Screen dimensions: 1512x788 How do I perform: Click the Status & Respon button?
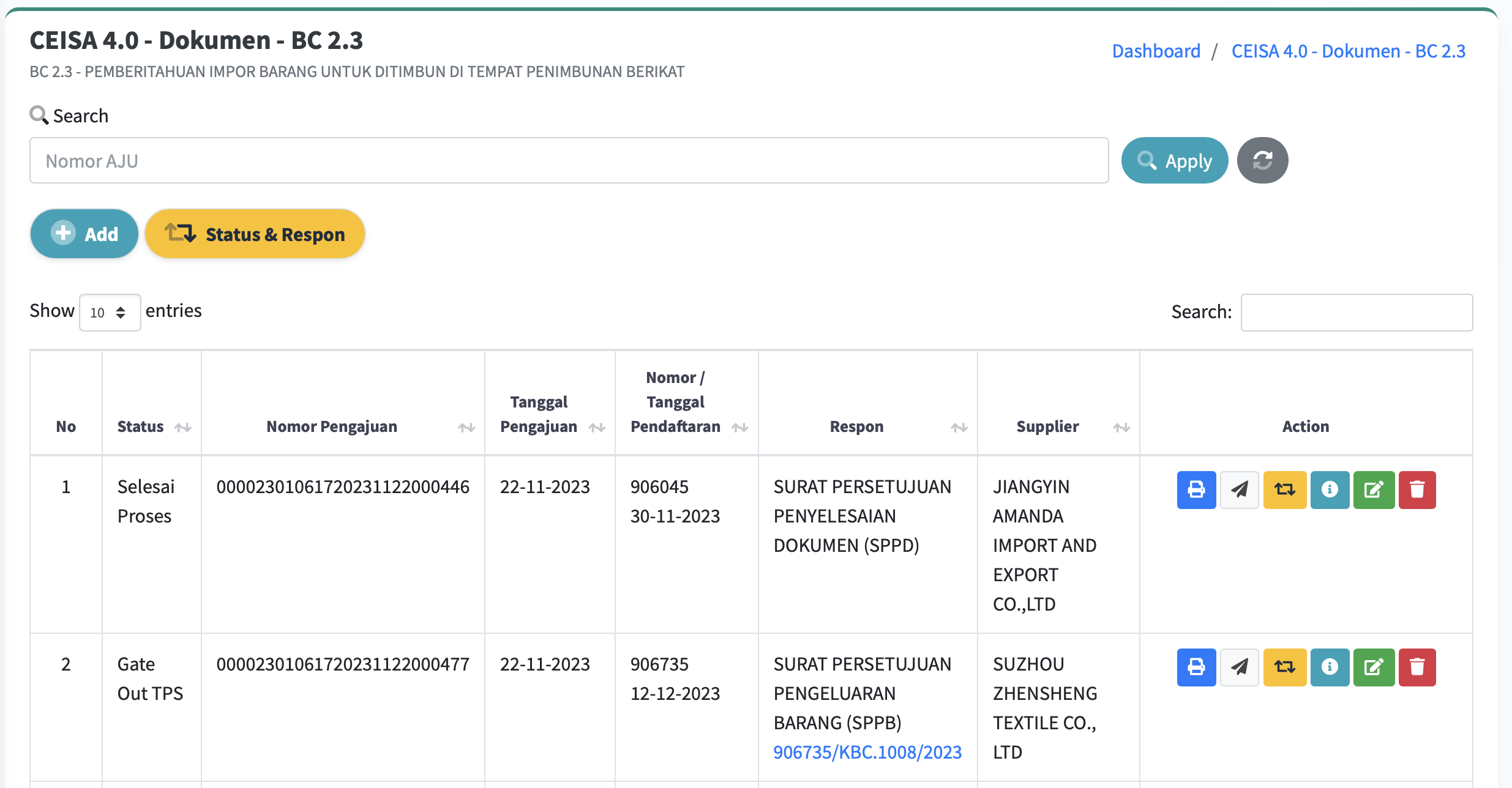255,234
